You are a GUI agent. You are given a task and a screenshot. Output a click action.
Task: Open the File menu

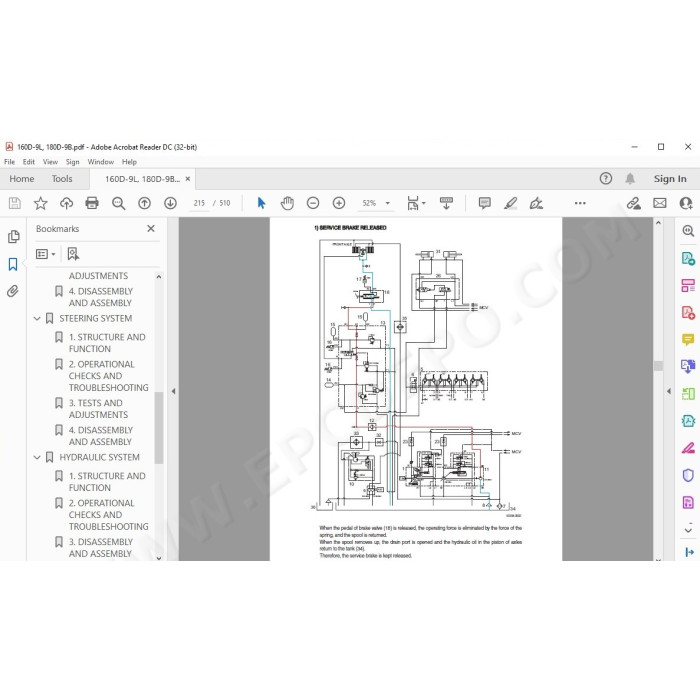pos(9,162)
